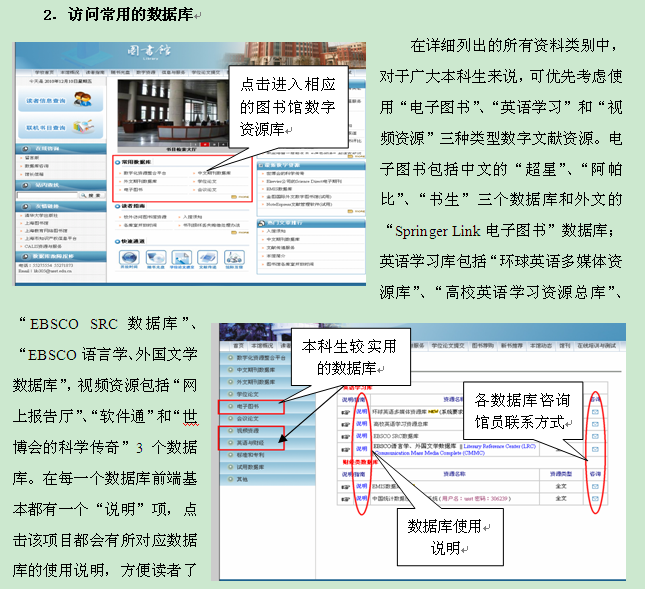Open Communication Mass Media Complete (CMMC) link
The height and width of the screenshot is (589, 645).
[429, 453]
